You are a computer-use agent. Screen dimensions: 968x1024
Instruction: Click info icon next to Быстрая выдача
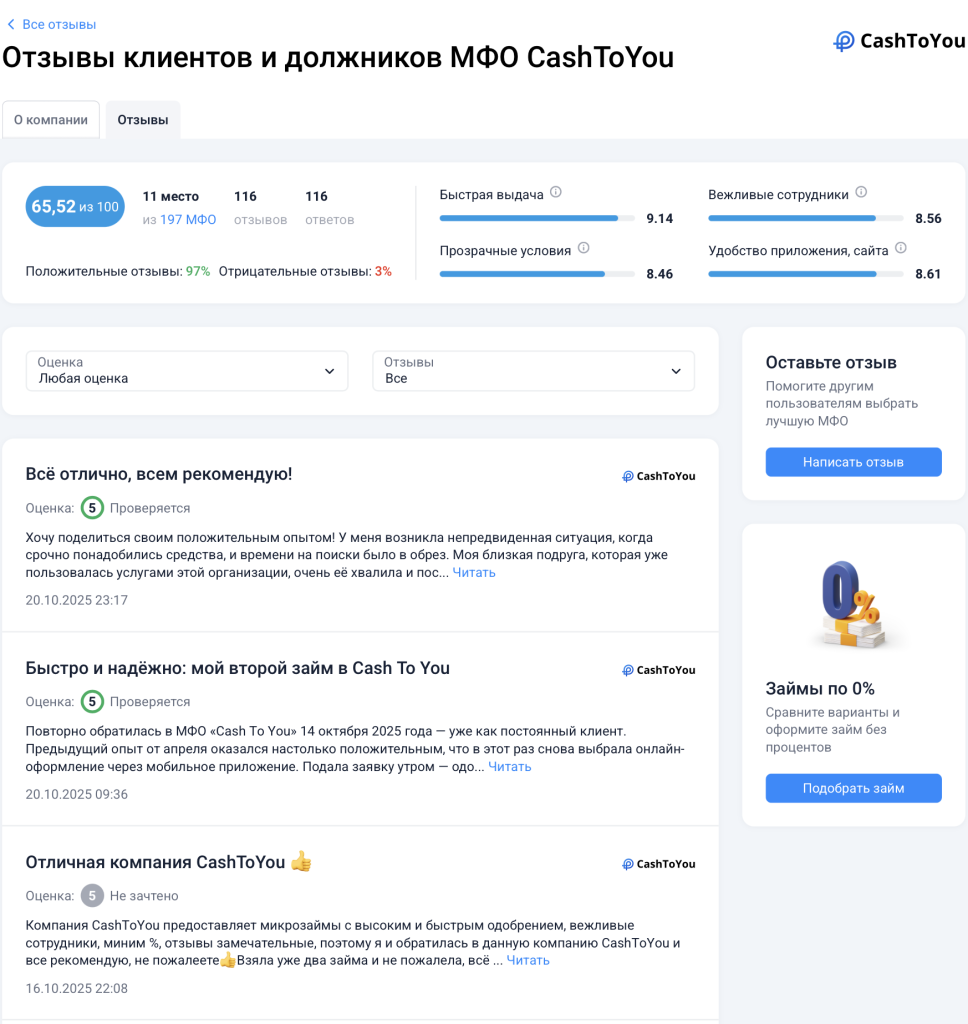click(x=556, y=192)
